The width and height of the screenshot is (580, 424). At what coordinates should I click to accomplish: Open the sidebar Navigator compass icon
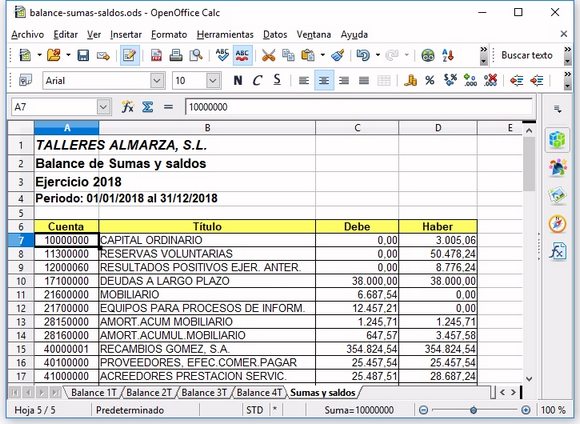pos(557,224)
